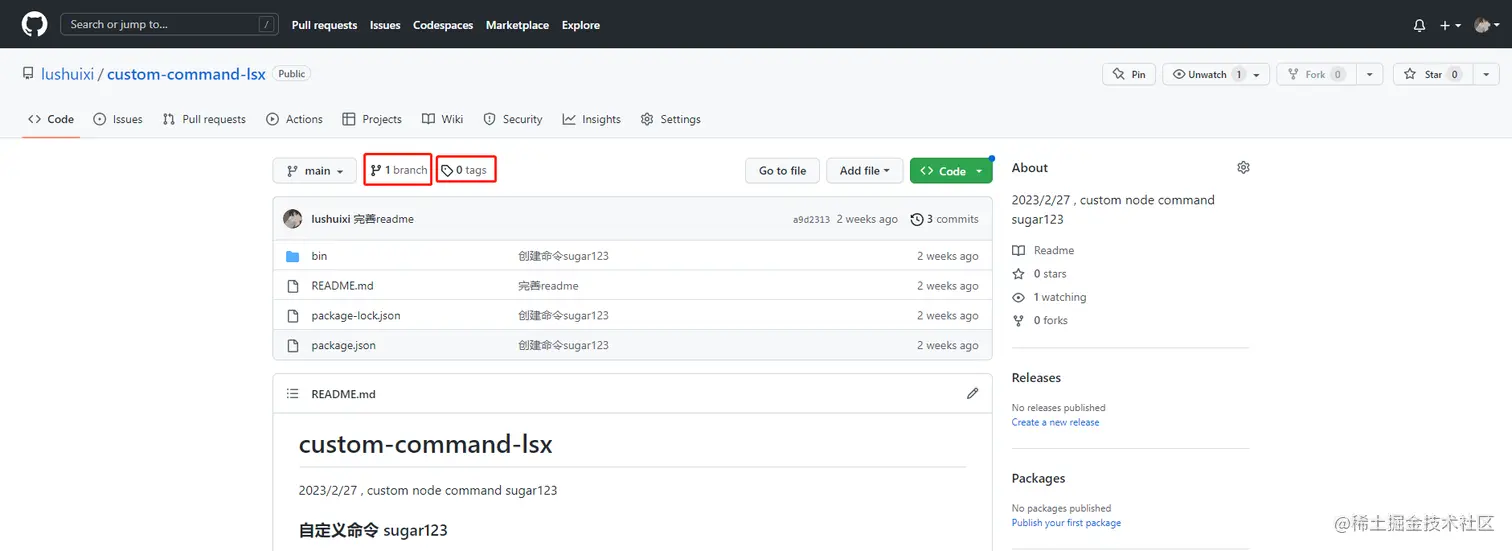1512x551 pixels.
Task: View 1 watching link
Action: tap(1049, 298)
